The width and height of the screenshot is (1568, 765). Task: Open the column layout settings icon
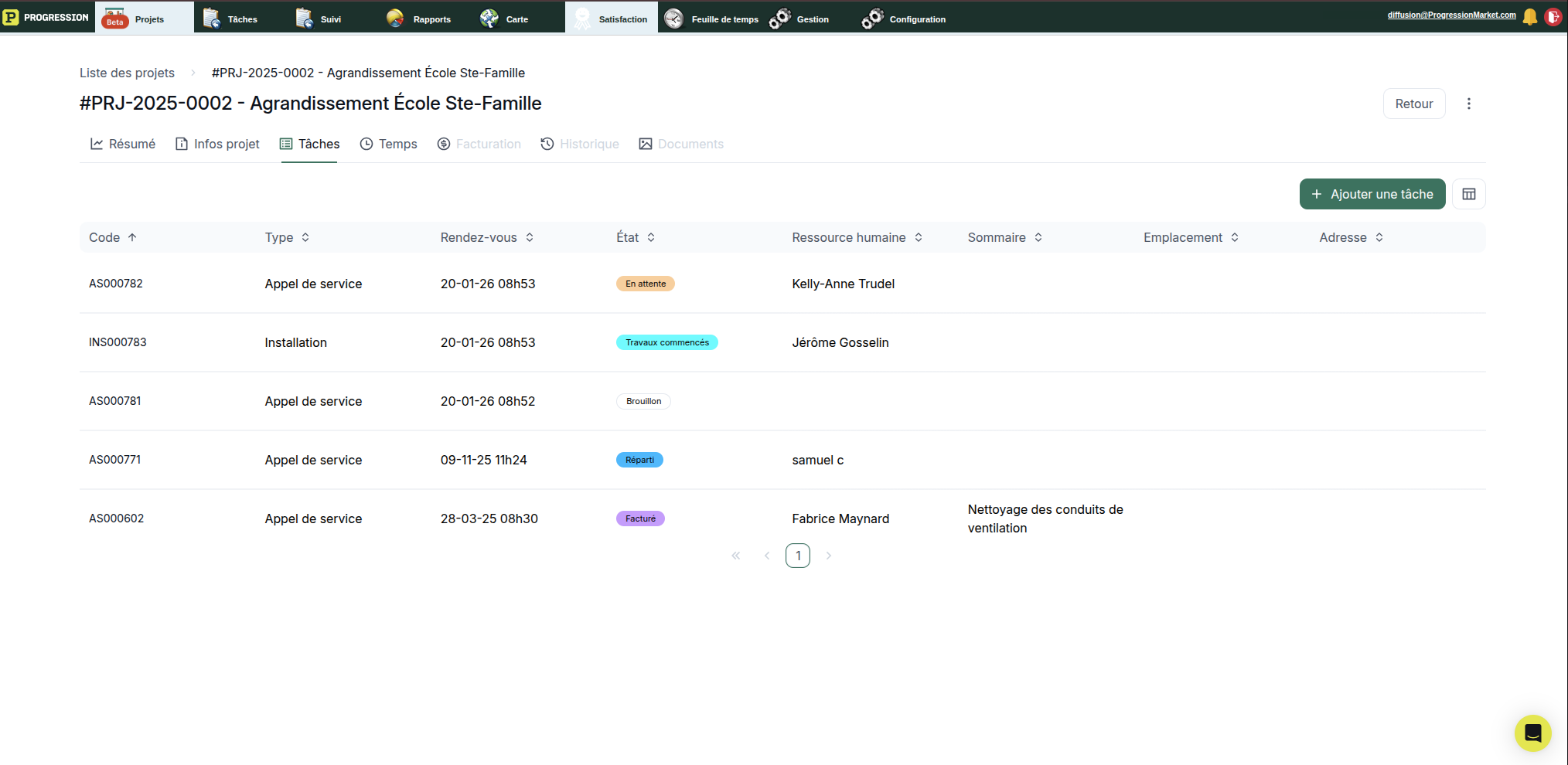[x=1468, y=194]
